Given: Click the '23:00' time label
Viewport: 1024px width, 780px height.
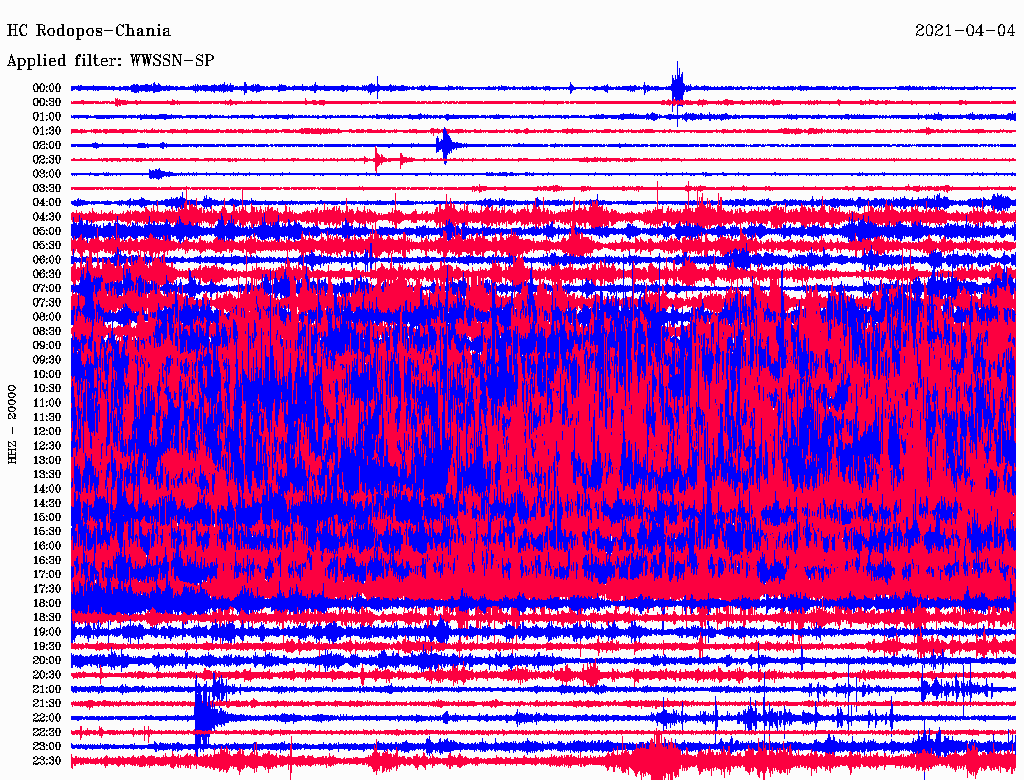Looking at the screenshot, I should [46, 747].
